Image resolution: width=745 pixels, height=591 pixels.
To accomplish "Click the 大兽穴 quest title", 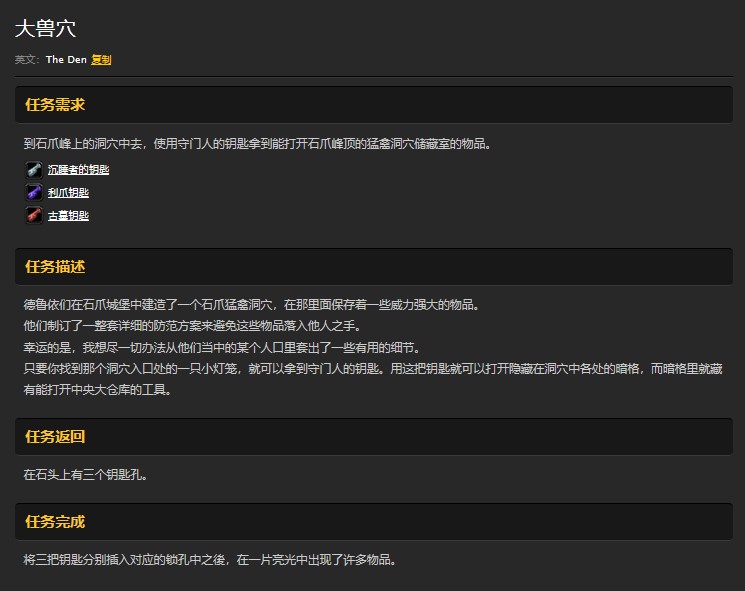I will click(x=45, y=29).
